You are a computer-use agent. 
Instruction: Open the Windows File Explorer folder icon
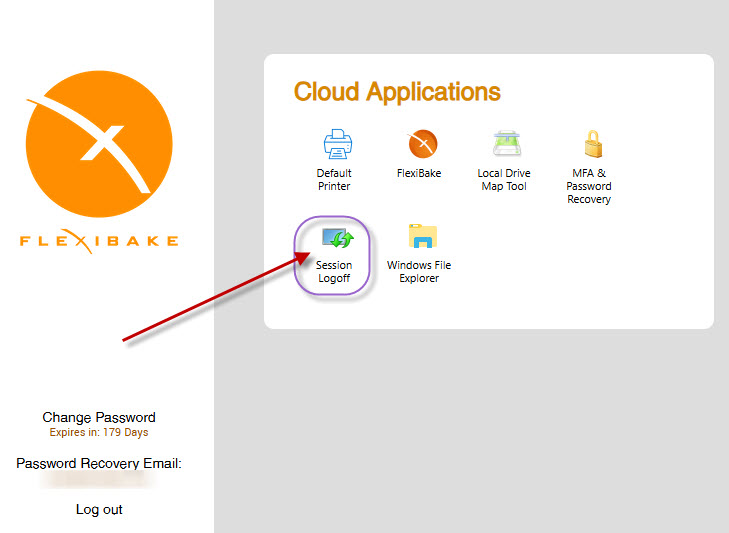pos(423,237)
